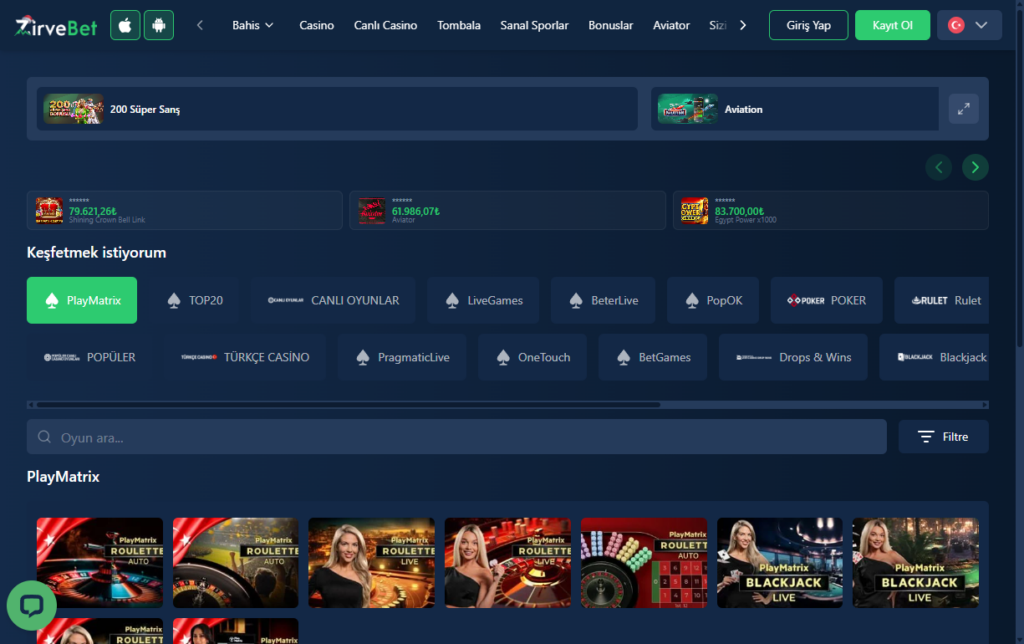Select the POKER category

[x=827, y=300]
